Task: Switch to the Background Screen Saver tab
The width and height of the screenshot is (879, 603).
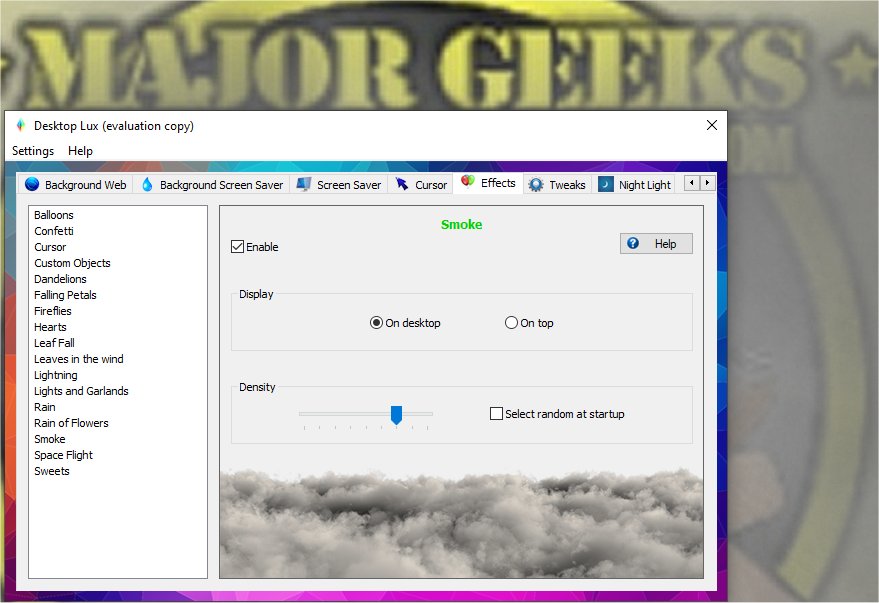Action: pos(212,184)
